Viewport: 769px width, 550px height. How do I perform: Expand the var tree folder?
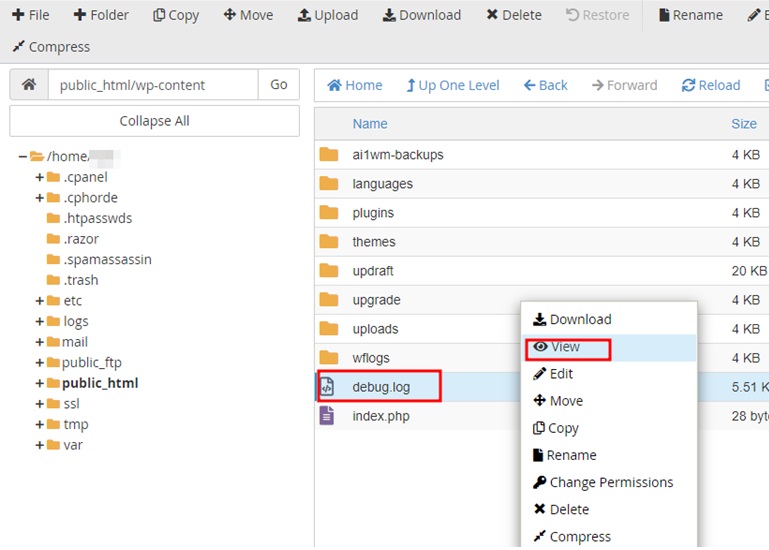tap(40, 445)
